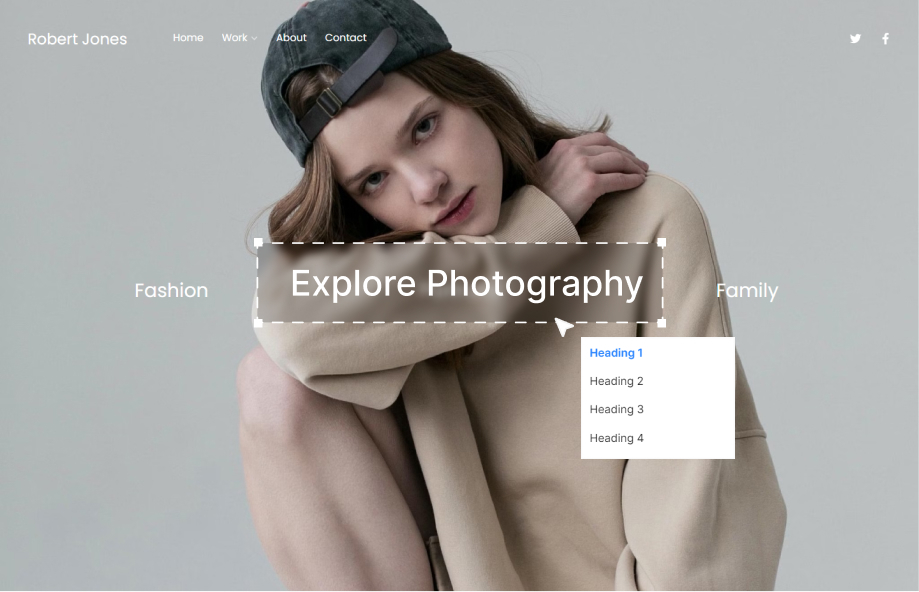
Task: Click the top-right selection handle
Action: [x=661, y=242]
